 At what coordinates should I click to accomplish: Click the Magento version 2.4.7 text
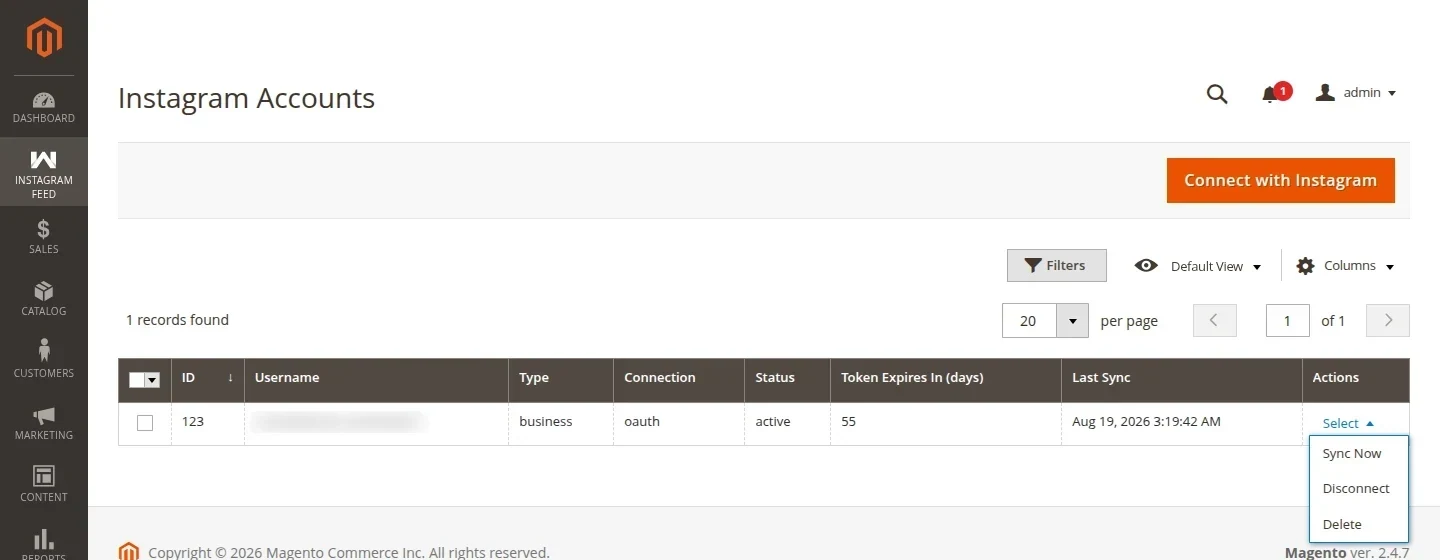click(x=1347, y=552)
